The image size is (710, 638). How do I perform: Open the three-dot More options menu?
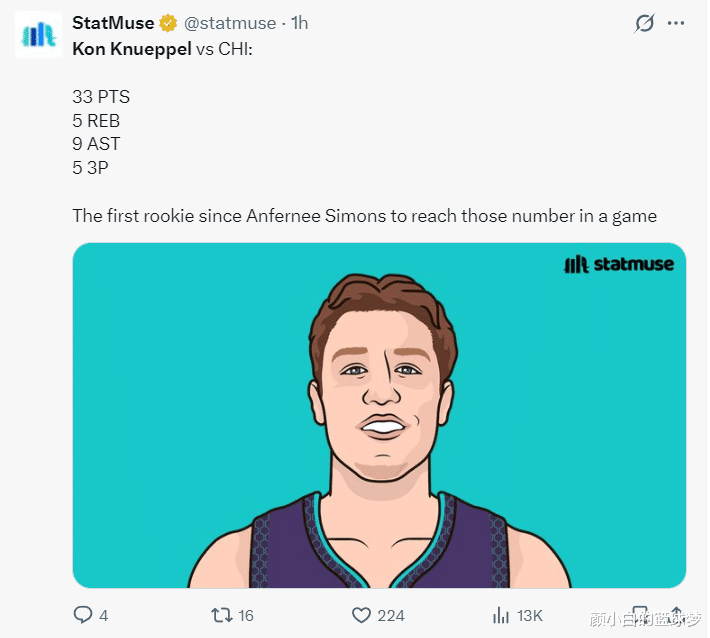point(678,23)
